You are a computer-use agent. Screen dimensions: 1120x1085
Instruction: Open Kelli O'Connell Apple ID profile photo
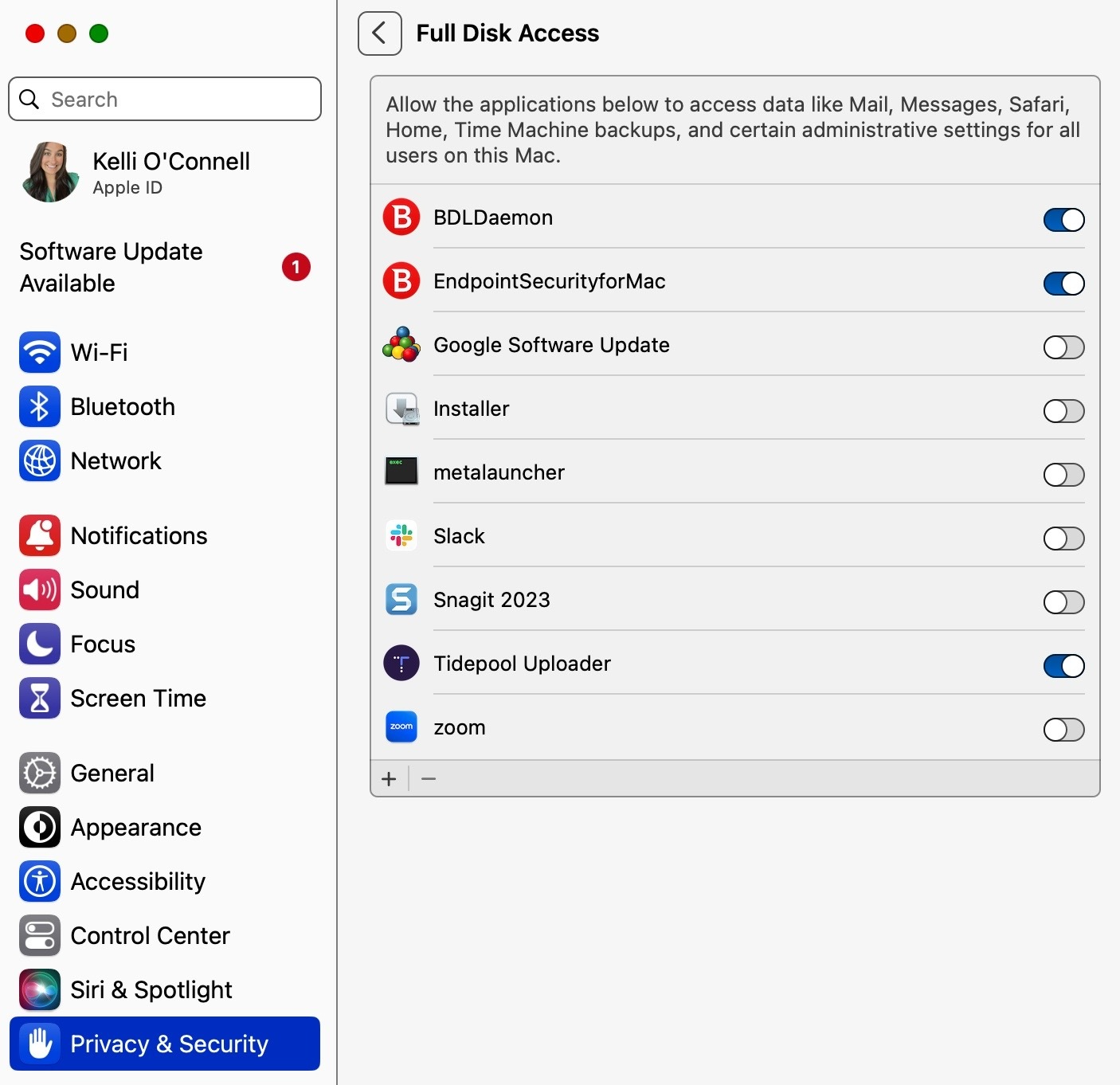pos(50,172)
